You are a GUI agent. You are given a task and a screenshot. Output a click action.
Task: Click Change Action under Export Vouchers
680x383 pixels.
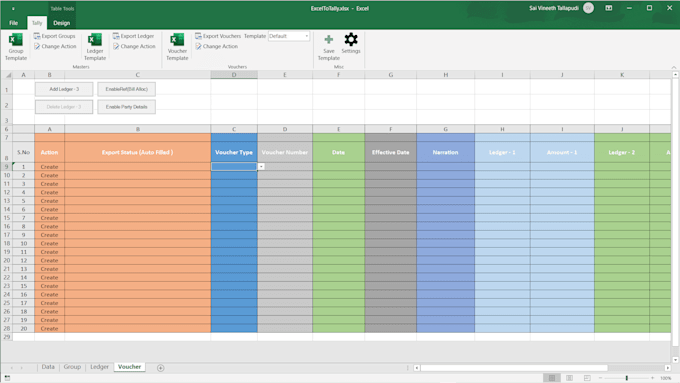click(216, 46)
